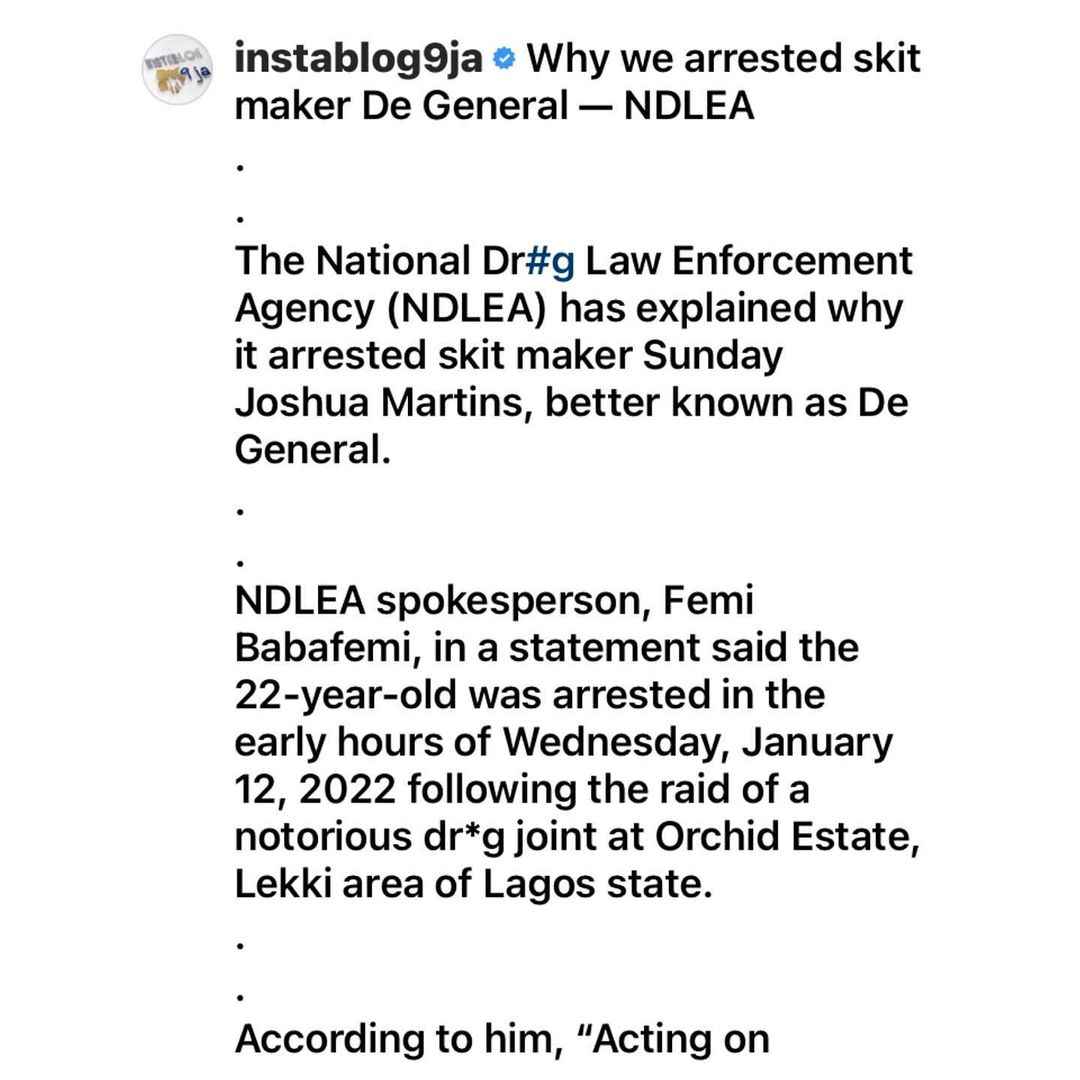Select the "Lekki area of Lagos state." line
Image resolution: width=1080 pixels, height=1080 pixels.
coord(473,884)
